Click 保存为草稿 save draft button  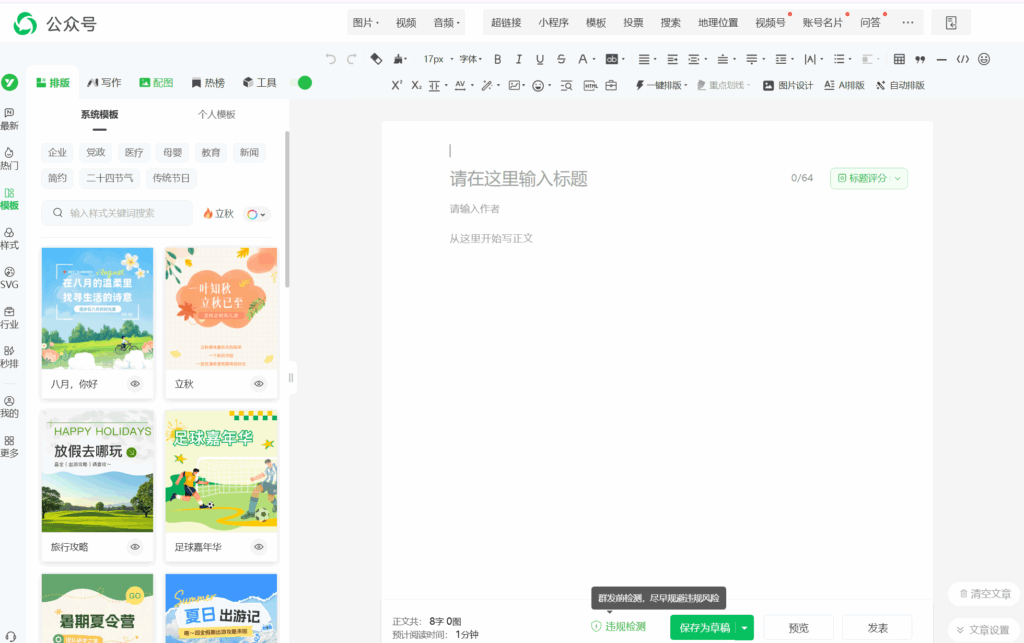click(704, 628)
